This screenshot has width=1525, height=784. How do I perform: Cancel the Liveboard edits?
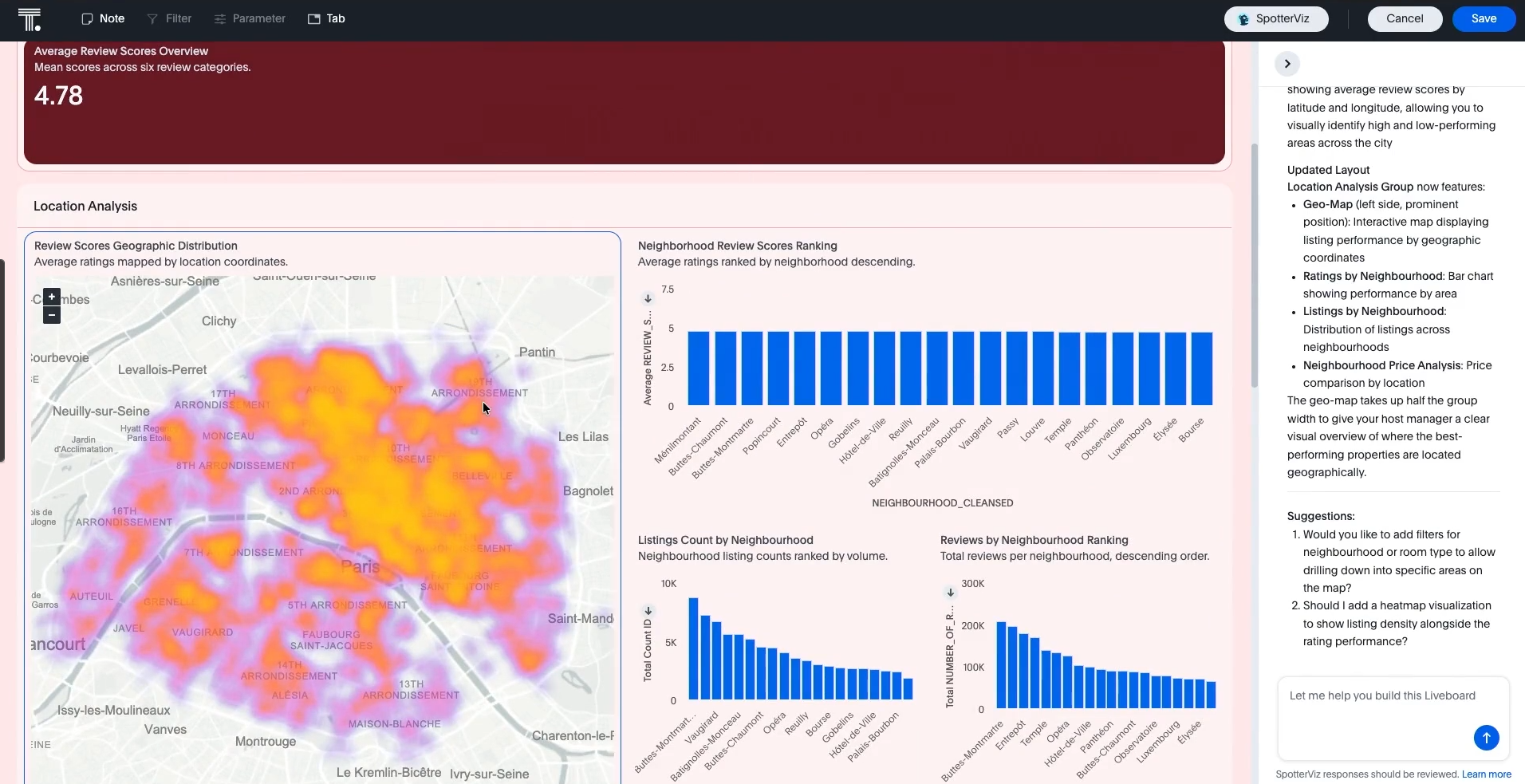pos(1404,18)
